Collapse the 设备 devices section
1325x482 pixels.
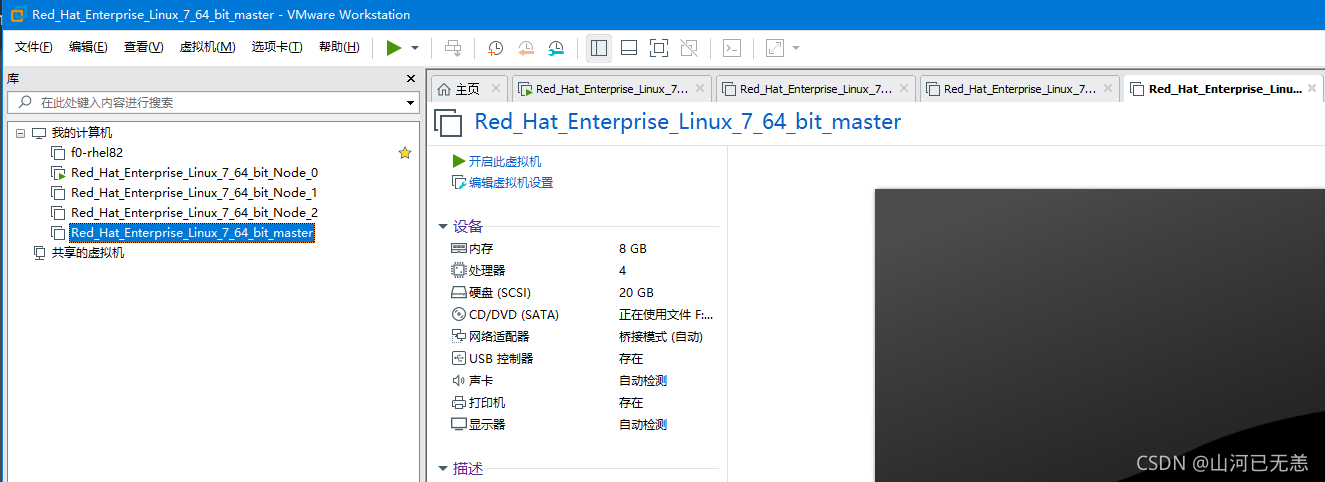[x=443, y=227]
